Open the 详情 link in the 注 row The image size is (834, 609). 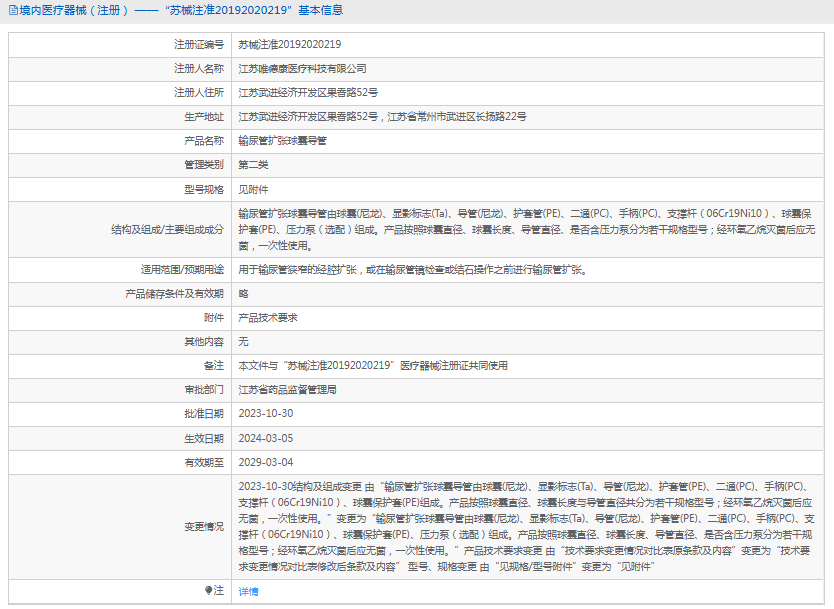click(x=248, y=591)
